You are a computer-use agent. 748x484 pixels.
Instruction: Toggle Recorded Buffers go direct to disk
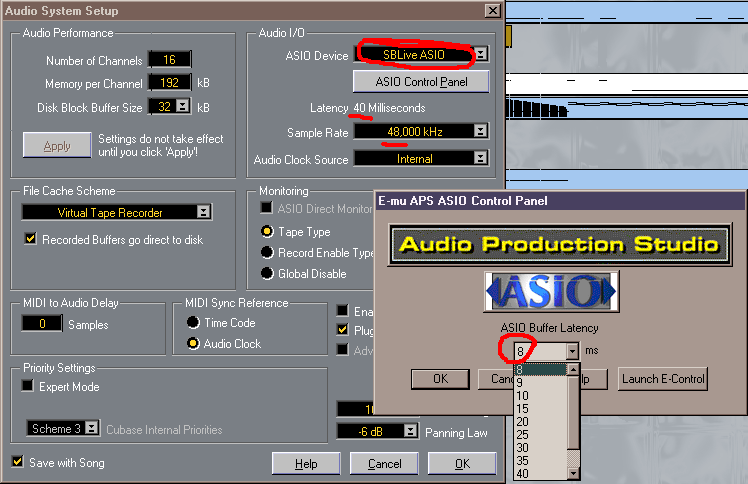click(31, 239)
